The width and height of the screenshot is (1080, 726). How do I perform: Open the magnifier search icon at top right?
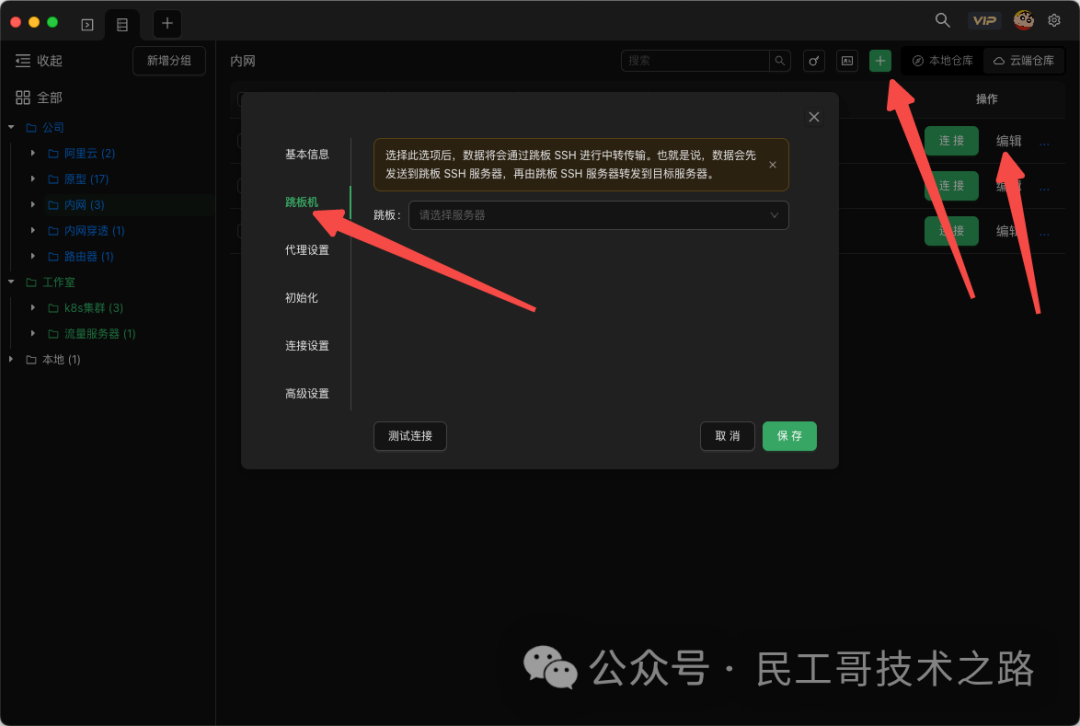pos(941,19)
